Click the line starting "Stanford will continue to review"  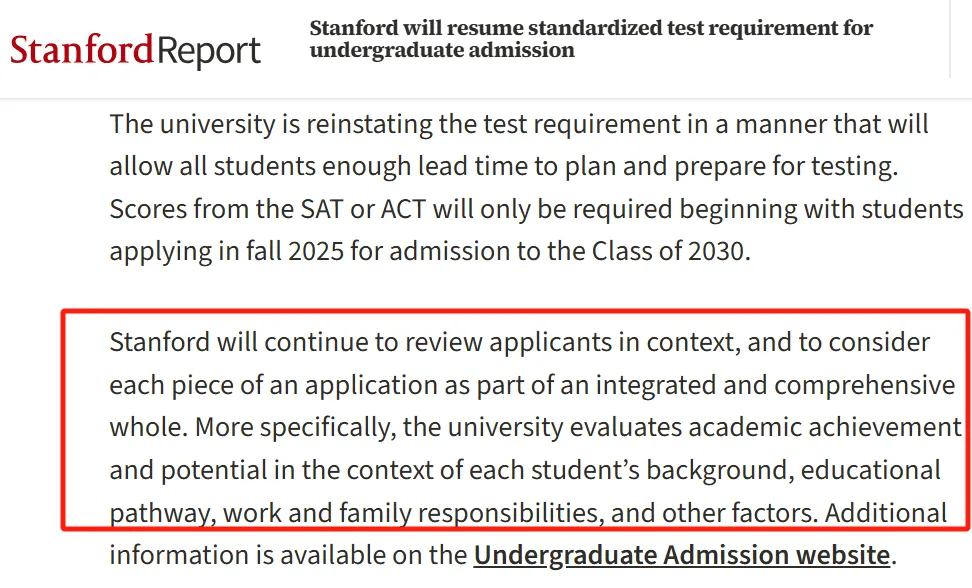[x=519, y=342]
